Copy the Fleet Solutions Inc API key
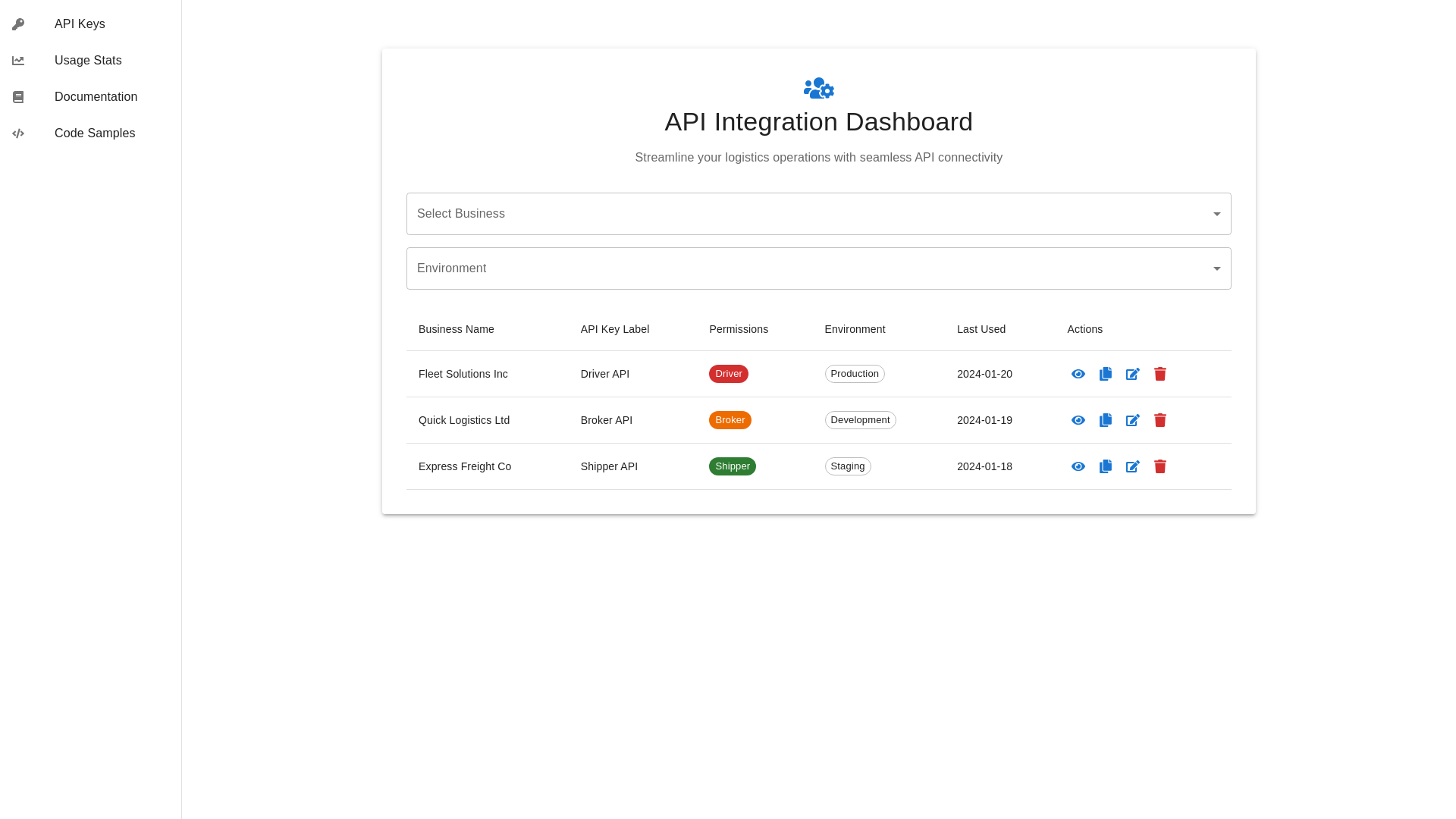The image size is (1456, 819). coord(1106,374)
